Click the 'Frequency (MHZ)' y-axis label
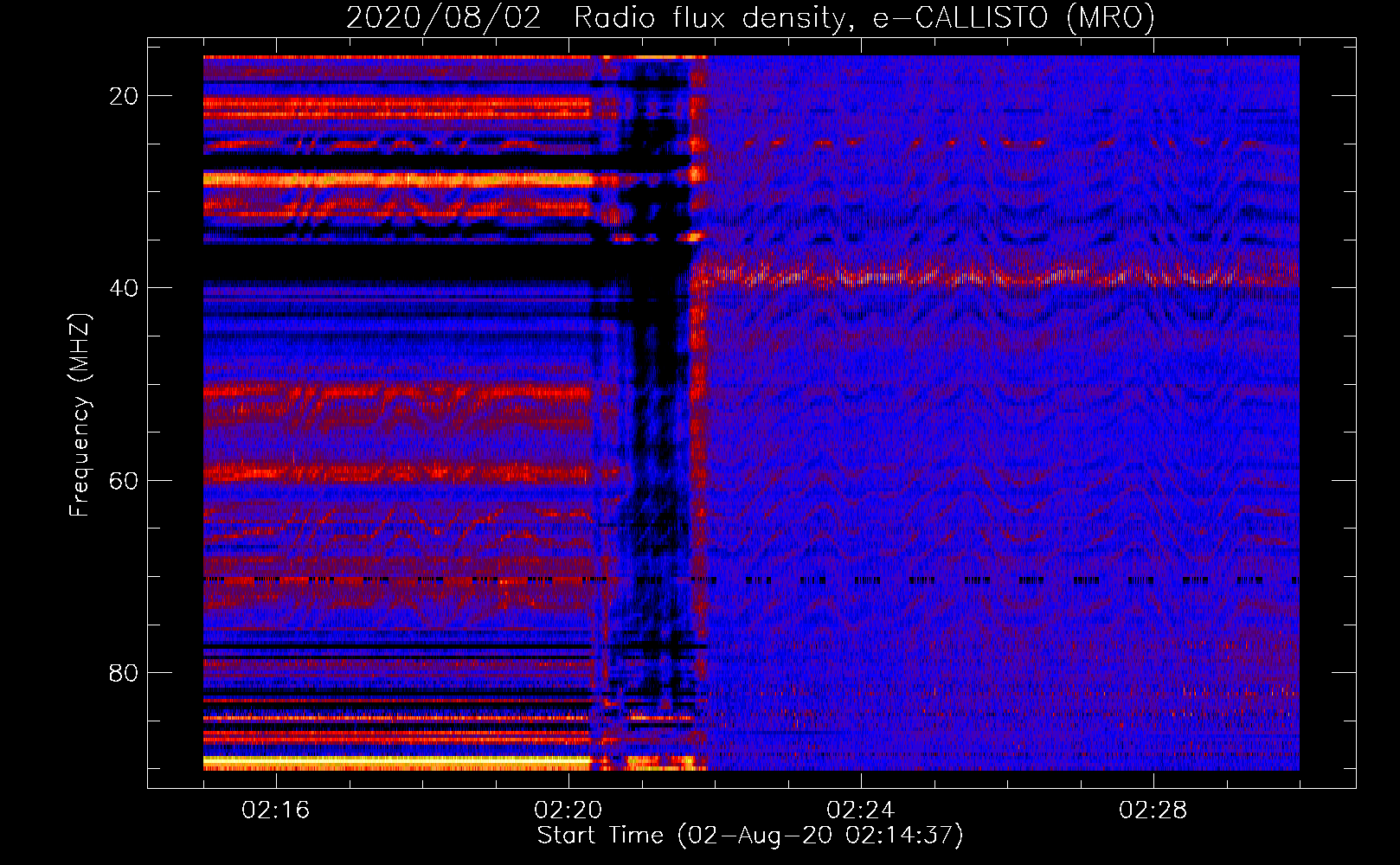Viewport: 1400px width, 865px height. (80, 415)
